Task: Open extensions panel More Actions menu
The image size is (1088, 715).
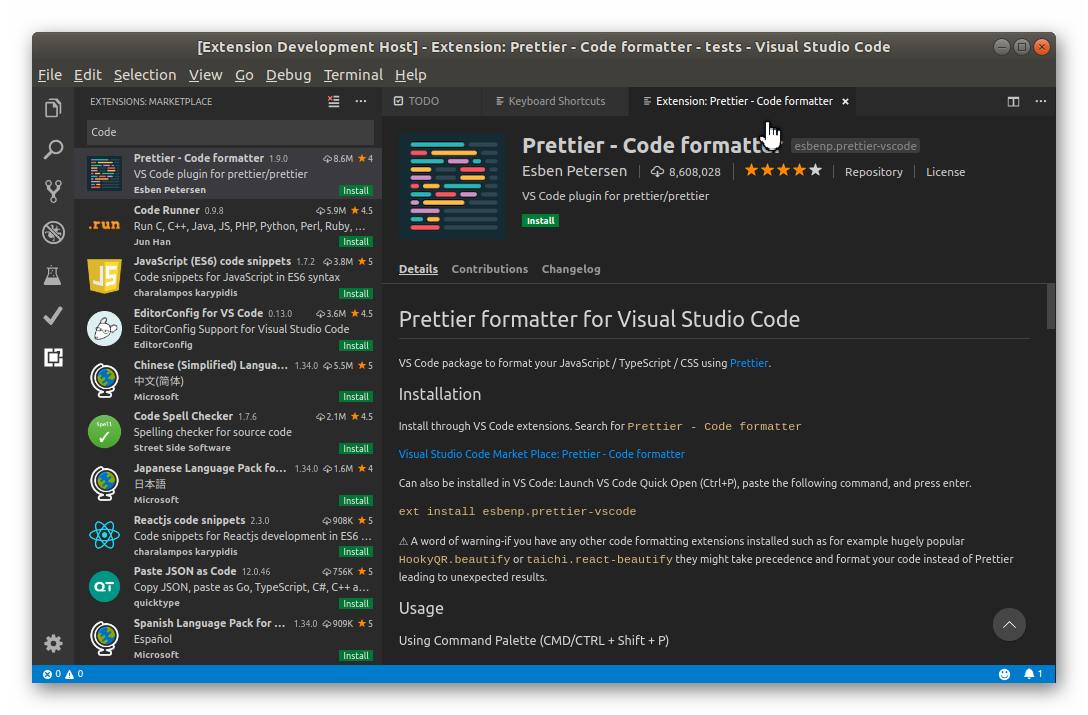Action: click(x=361, y=101)
